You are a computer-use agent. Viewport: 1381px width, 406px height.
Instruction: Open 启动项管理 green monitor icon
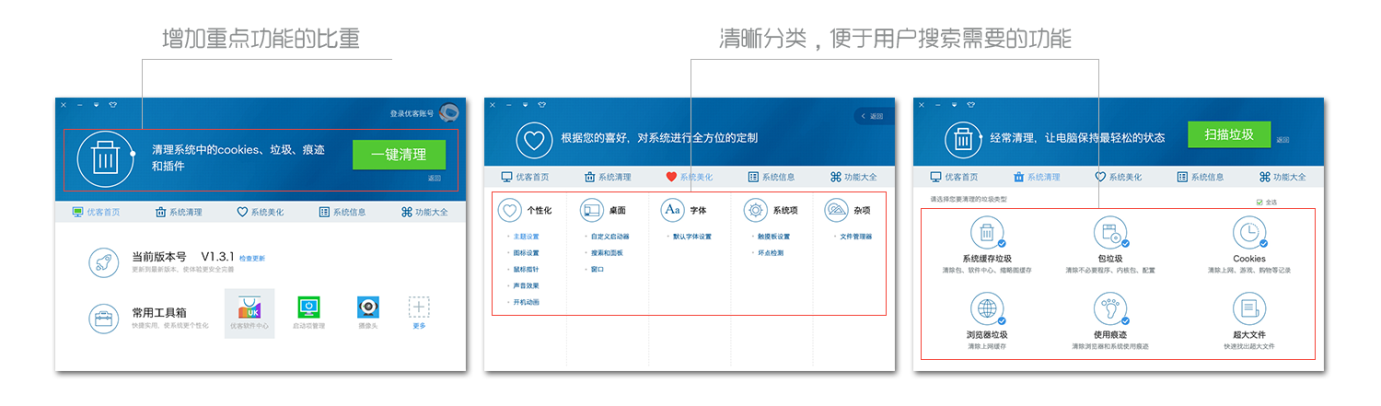click(x=309, y=308)
